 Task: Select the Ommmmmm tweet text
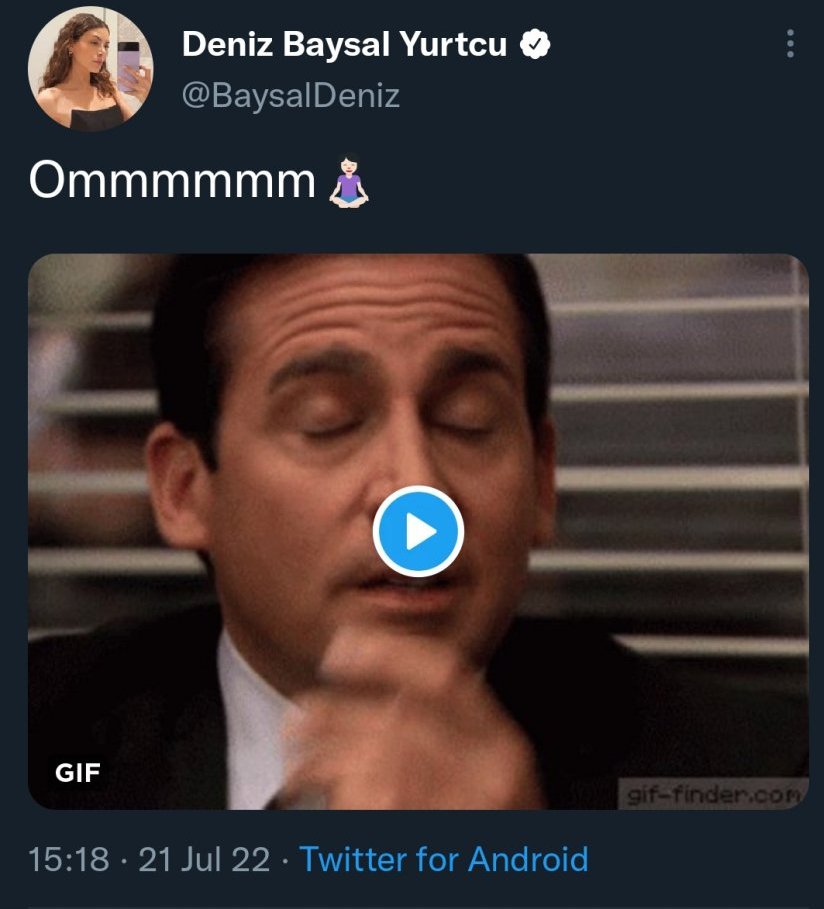tap(172, 182)
